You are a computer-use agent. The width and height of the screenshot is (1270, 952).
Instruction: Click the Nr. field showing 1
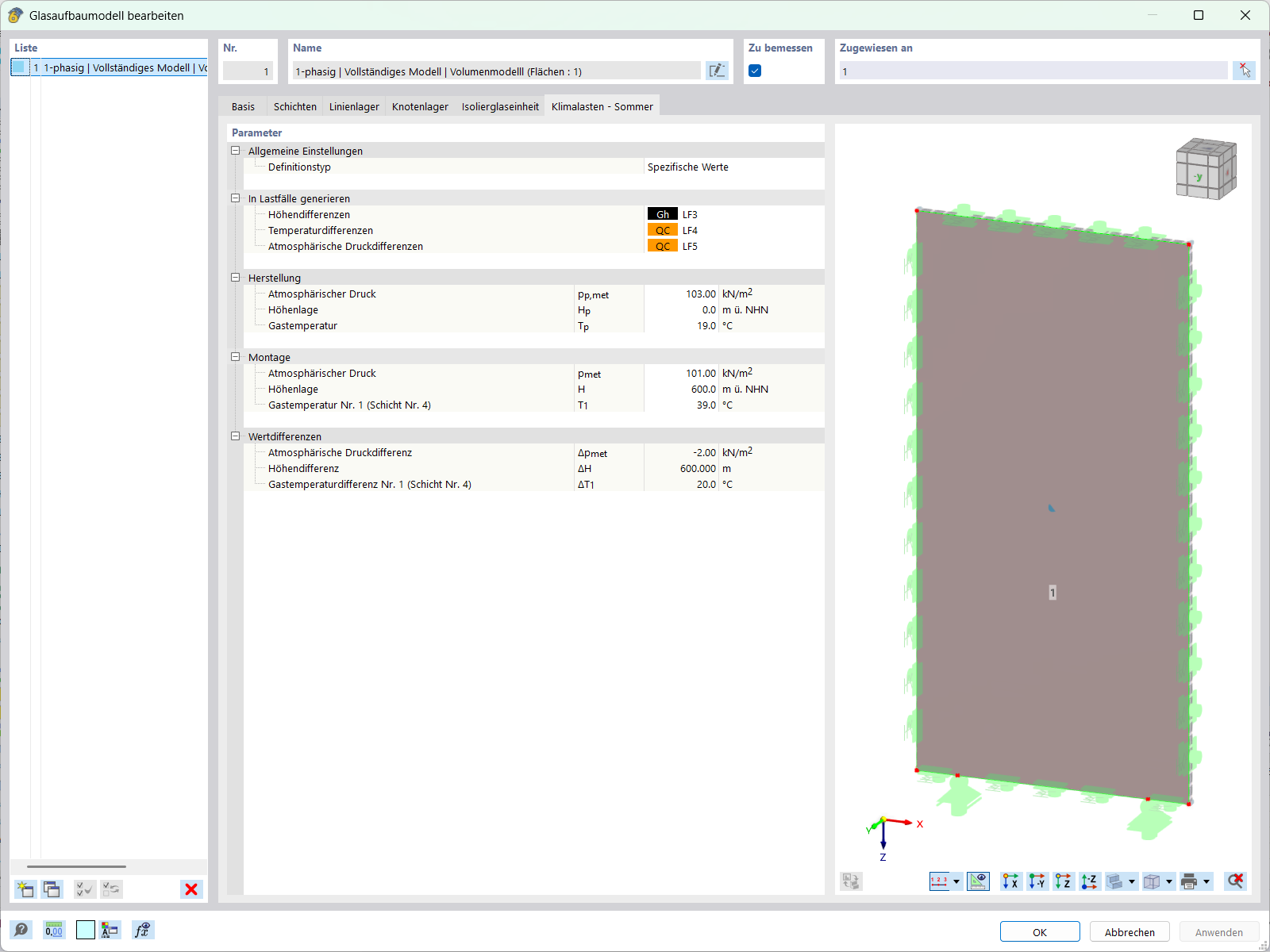point(248,71)
